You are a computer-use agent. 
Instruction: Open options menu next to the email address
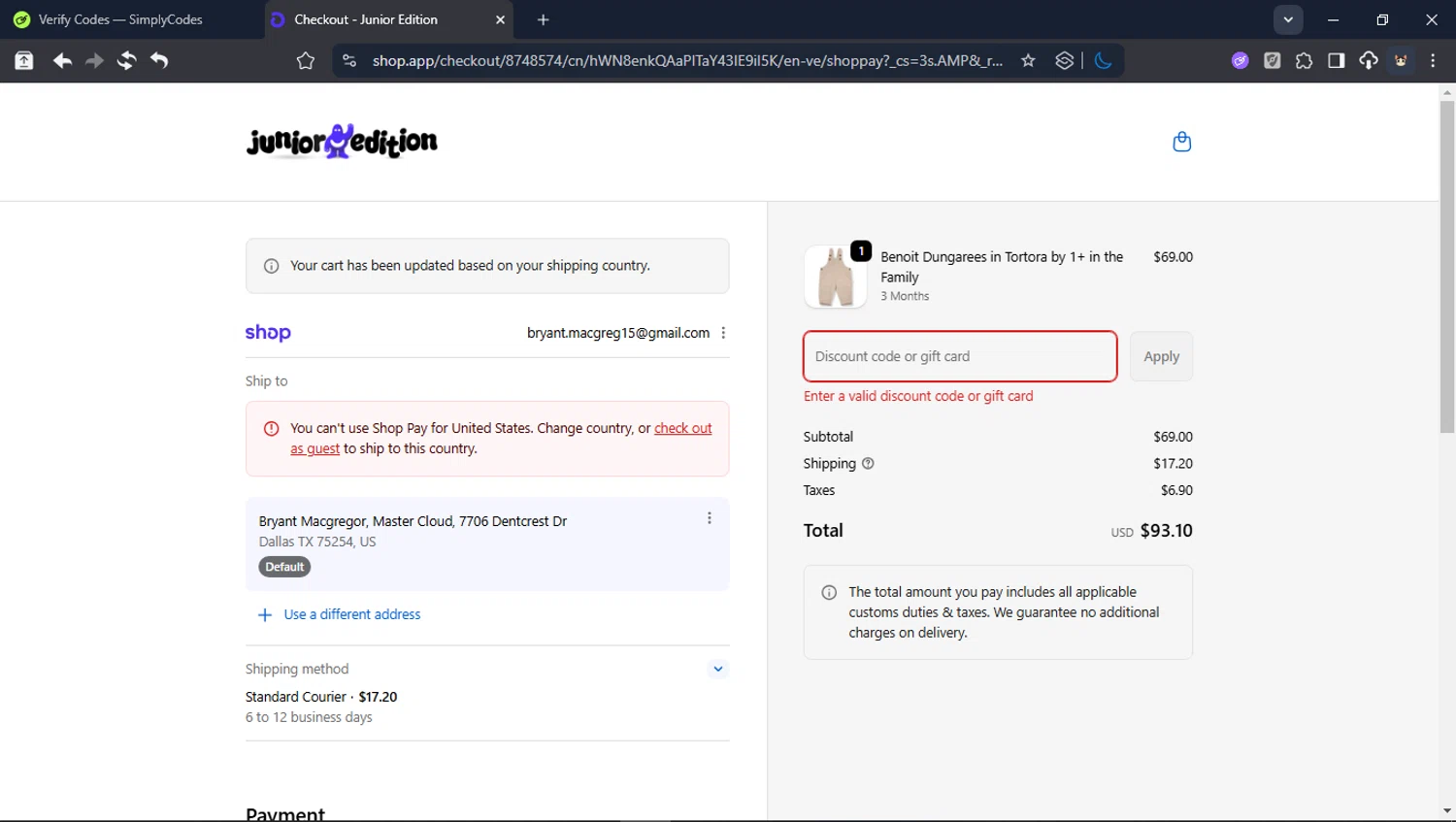click(723, 333)
